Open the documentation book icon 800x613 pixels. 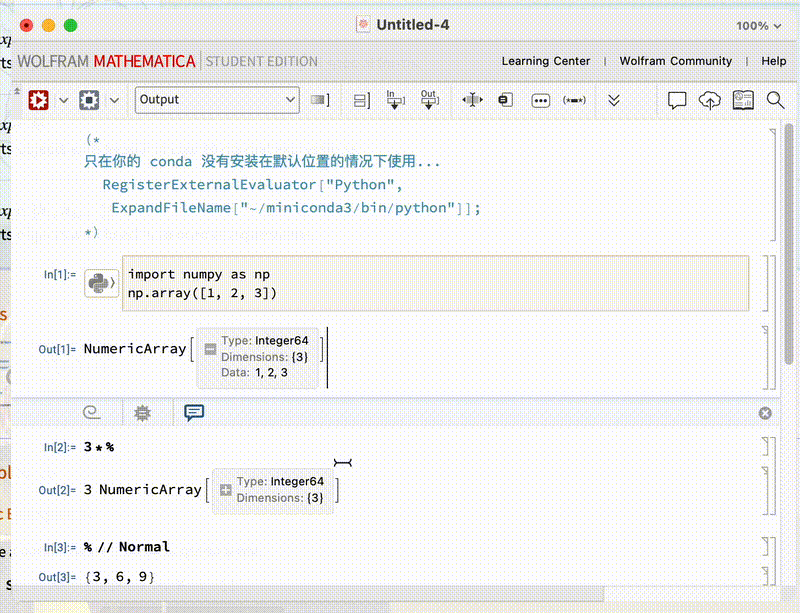point(743,100)
